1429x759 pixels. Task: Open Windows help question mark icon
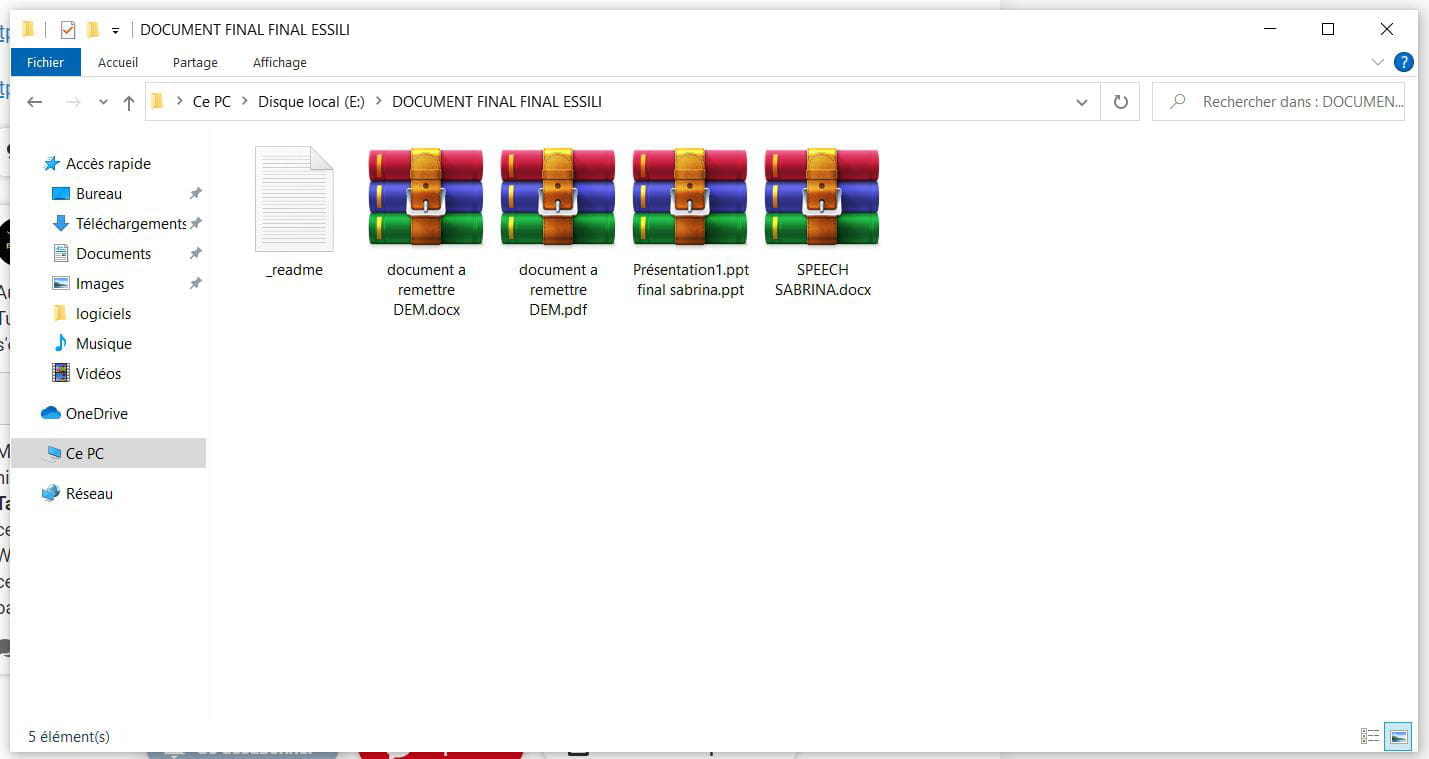point(1404,62)
